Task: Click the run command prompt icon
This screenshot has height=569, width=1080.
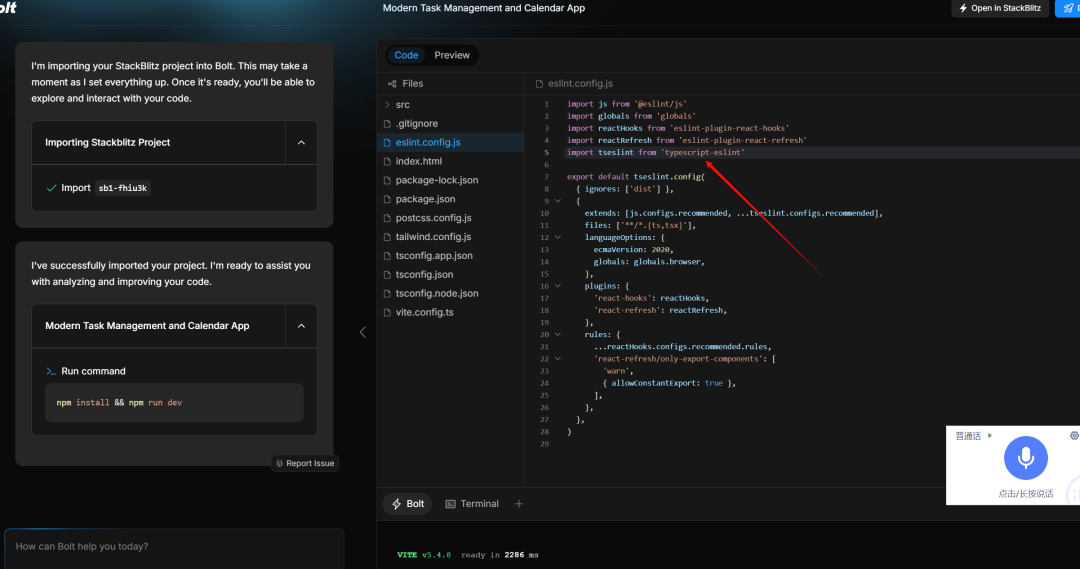Action: pyautogui.click(x=50, y=371)
